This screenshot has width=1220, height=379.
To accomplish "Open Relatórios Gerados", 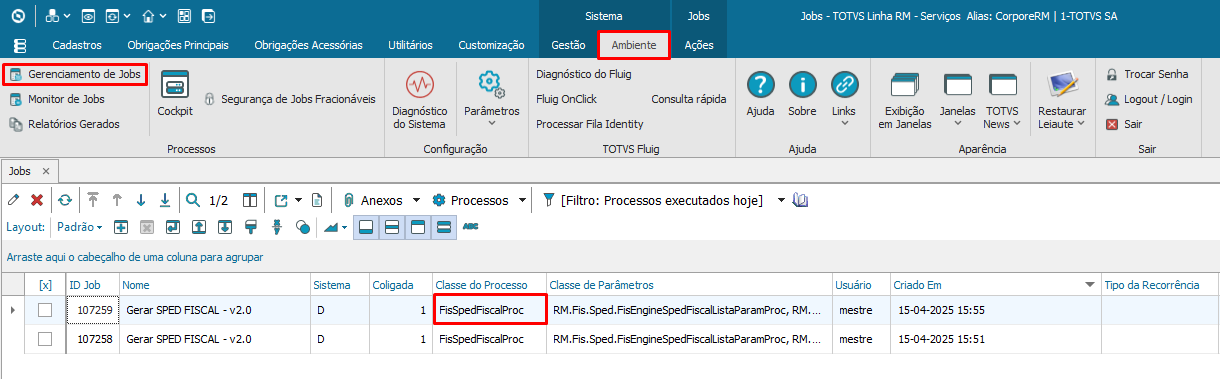I will tap(65, 124).
